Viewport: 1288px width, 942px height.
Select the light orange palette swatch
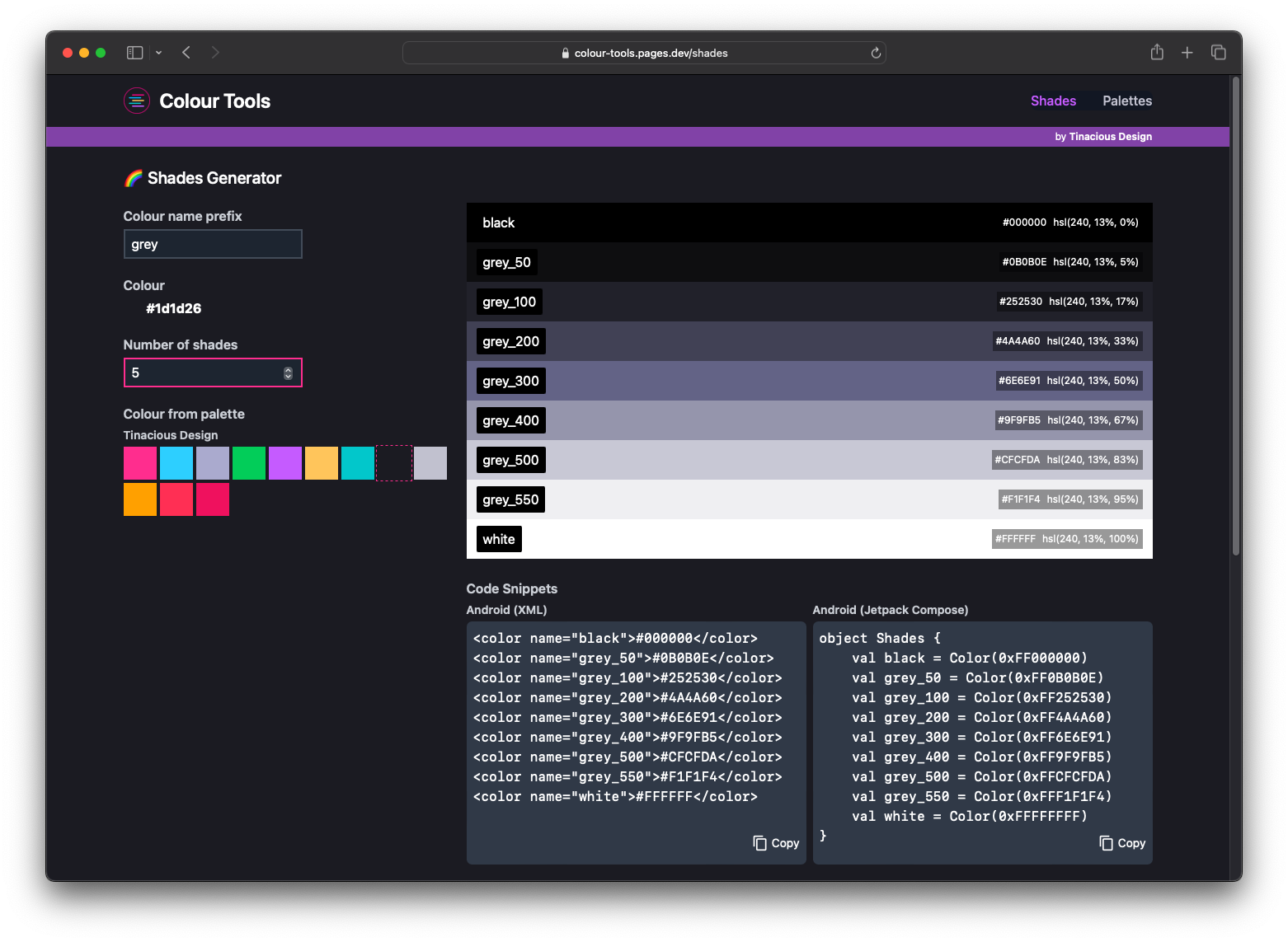point(322,463)
